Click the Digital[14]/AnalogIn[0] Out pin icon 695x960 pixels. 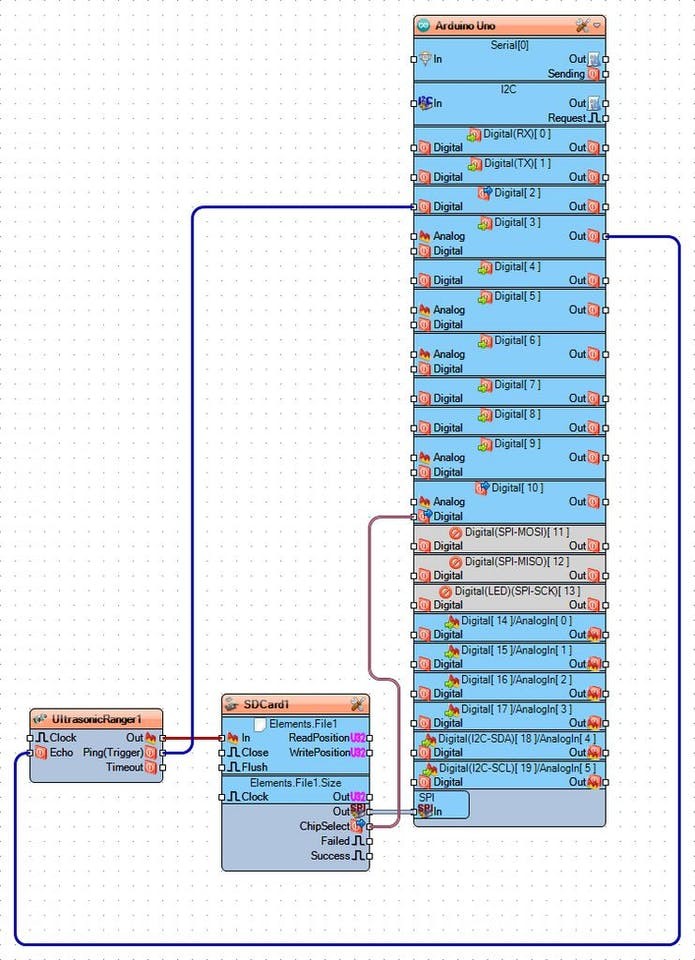pyautogui.click(x=593, y=634)
